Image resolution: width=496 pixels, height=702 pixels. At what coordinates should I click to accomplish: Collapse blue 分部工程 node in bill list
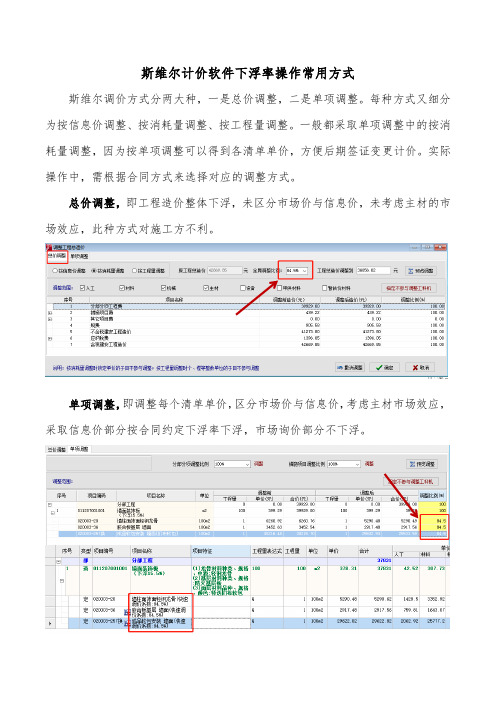(x=59, y=561)
